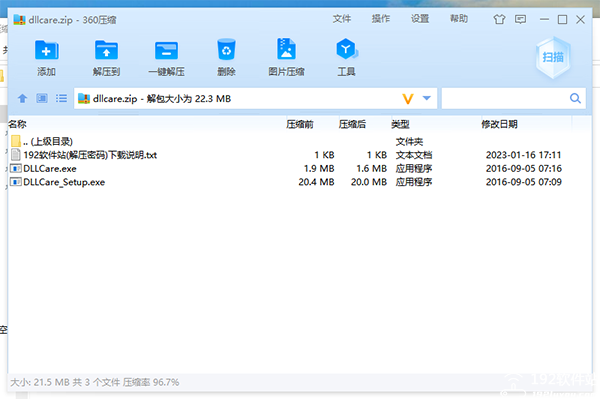Click the status bar size summary text
Image resolution: width=600 pixels, height=399 pixels.
point(95,382)
